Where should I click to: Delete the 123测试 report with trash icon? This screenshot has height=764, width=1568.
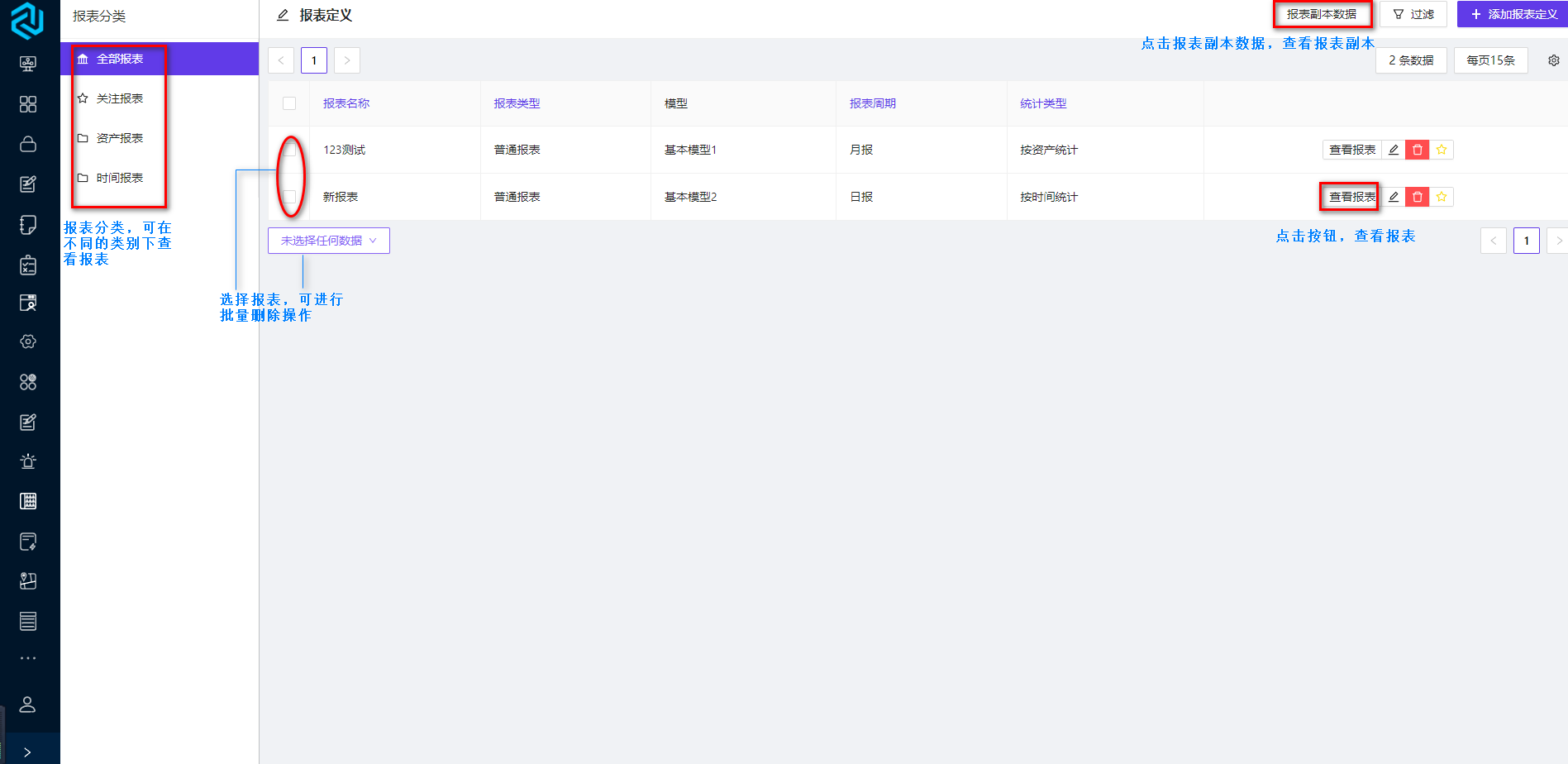tap(1418, 150)
